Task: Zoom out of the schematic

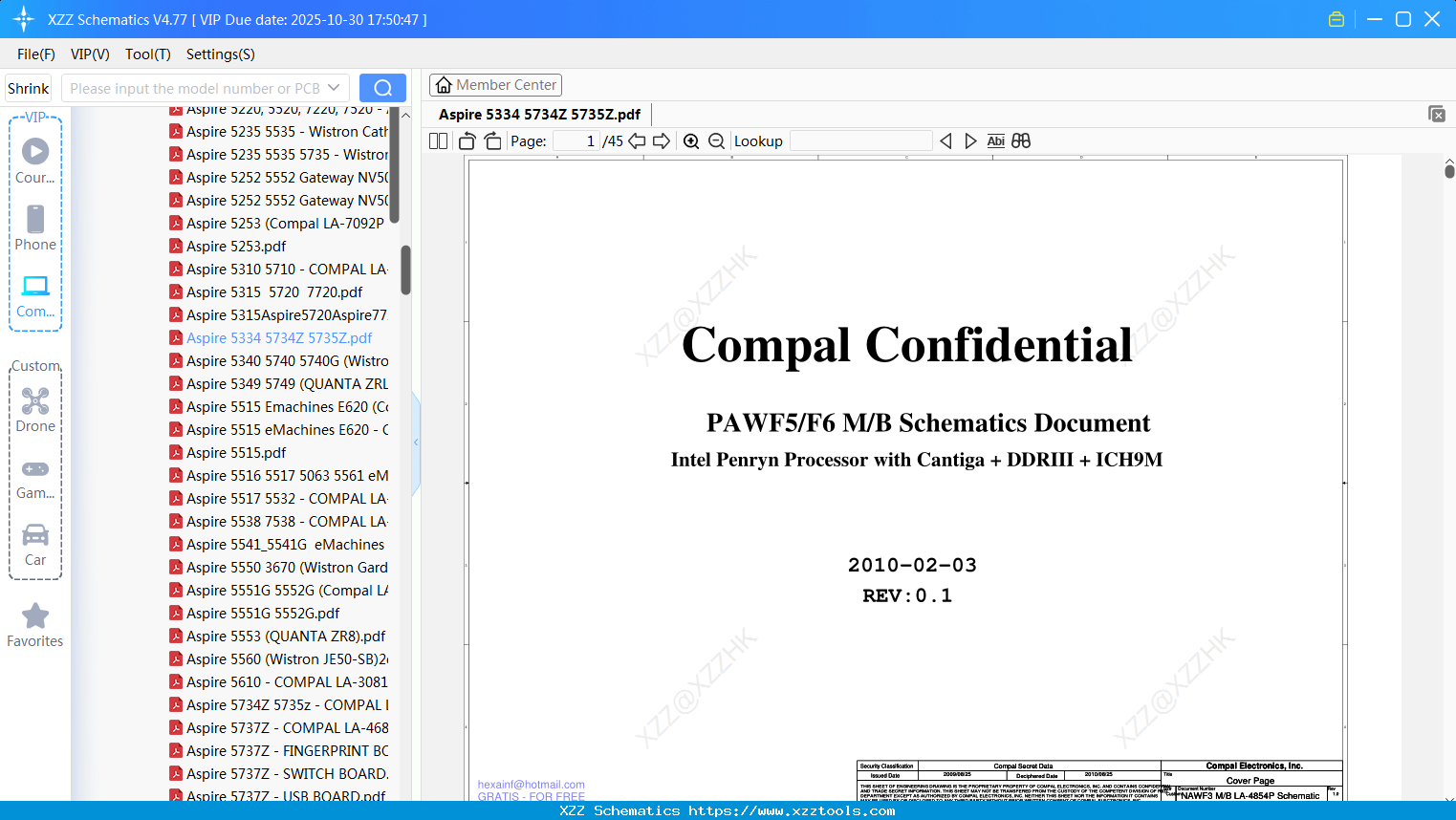Action: [717, 141]
